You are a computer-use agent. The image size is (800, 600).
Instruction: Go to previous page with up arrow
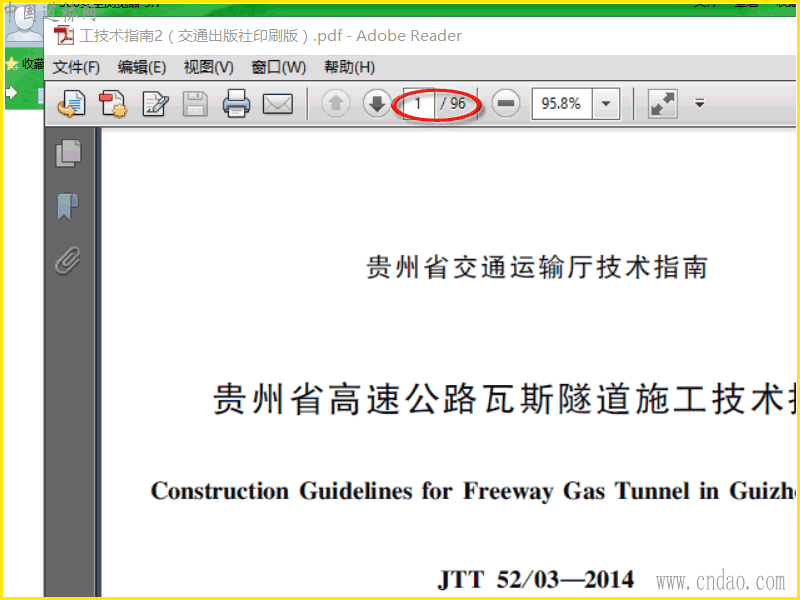[x=336, y=104]
